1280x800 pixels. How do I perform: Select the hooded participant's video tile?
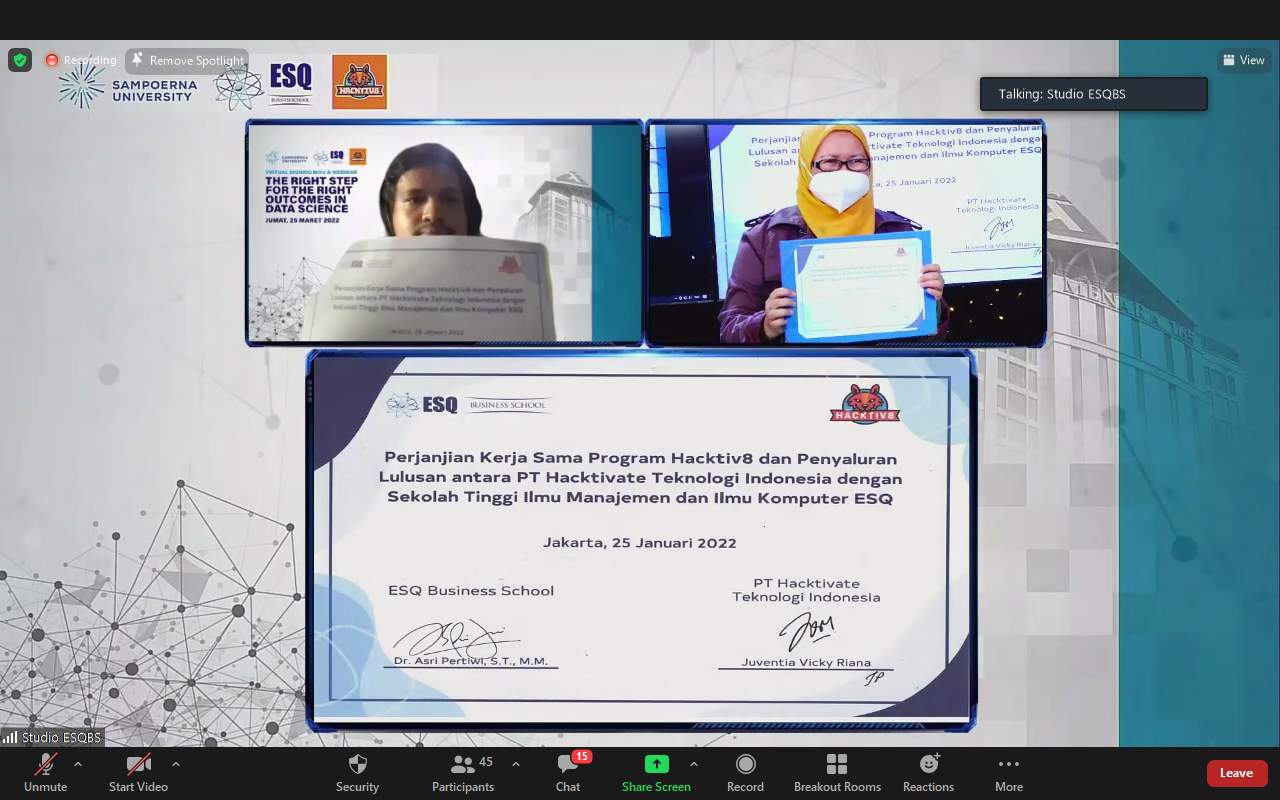[445, 233]
